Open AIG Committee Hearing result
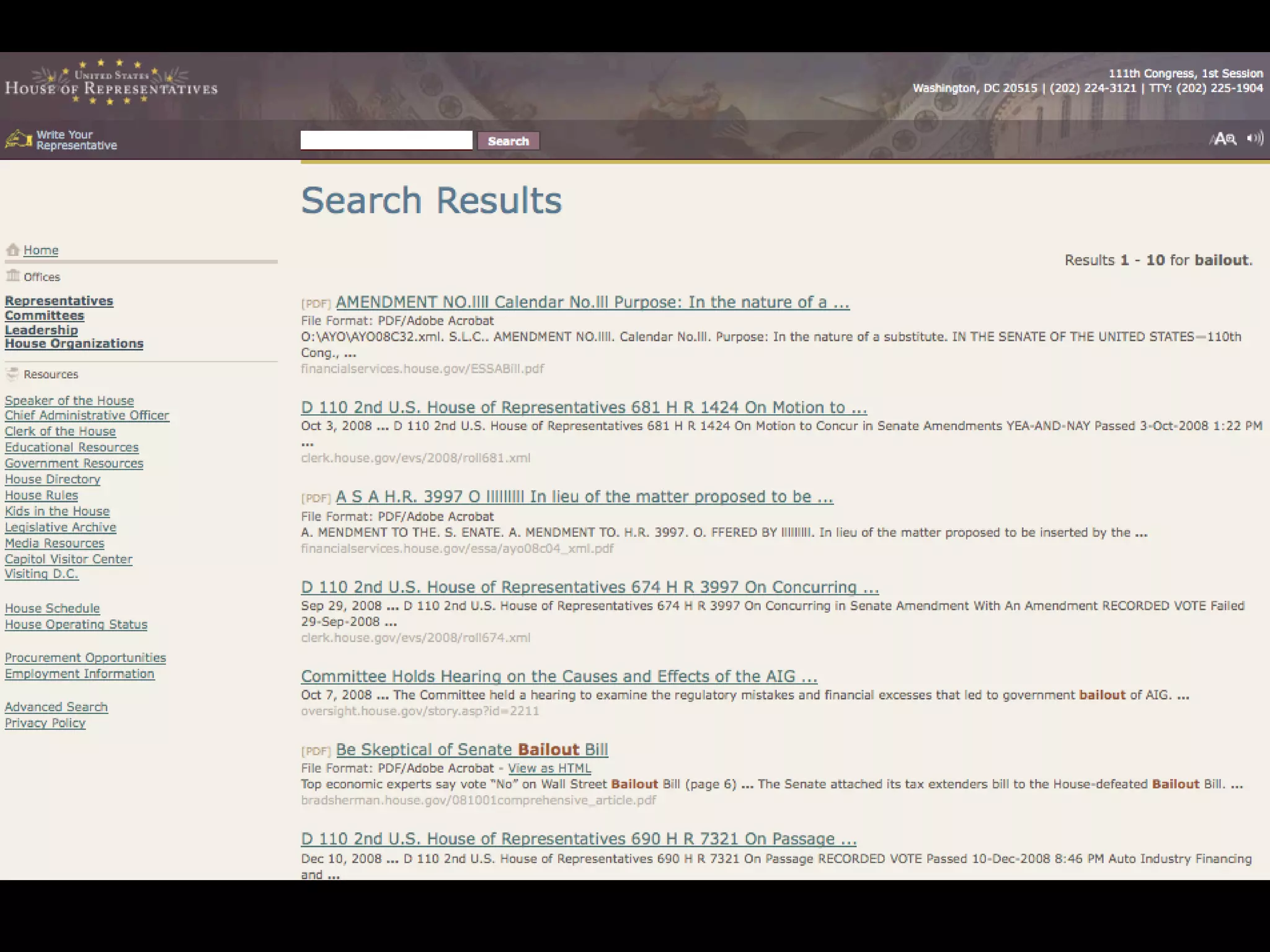The height and width of the screenshot is (952, 1270). (559, 677)
